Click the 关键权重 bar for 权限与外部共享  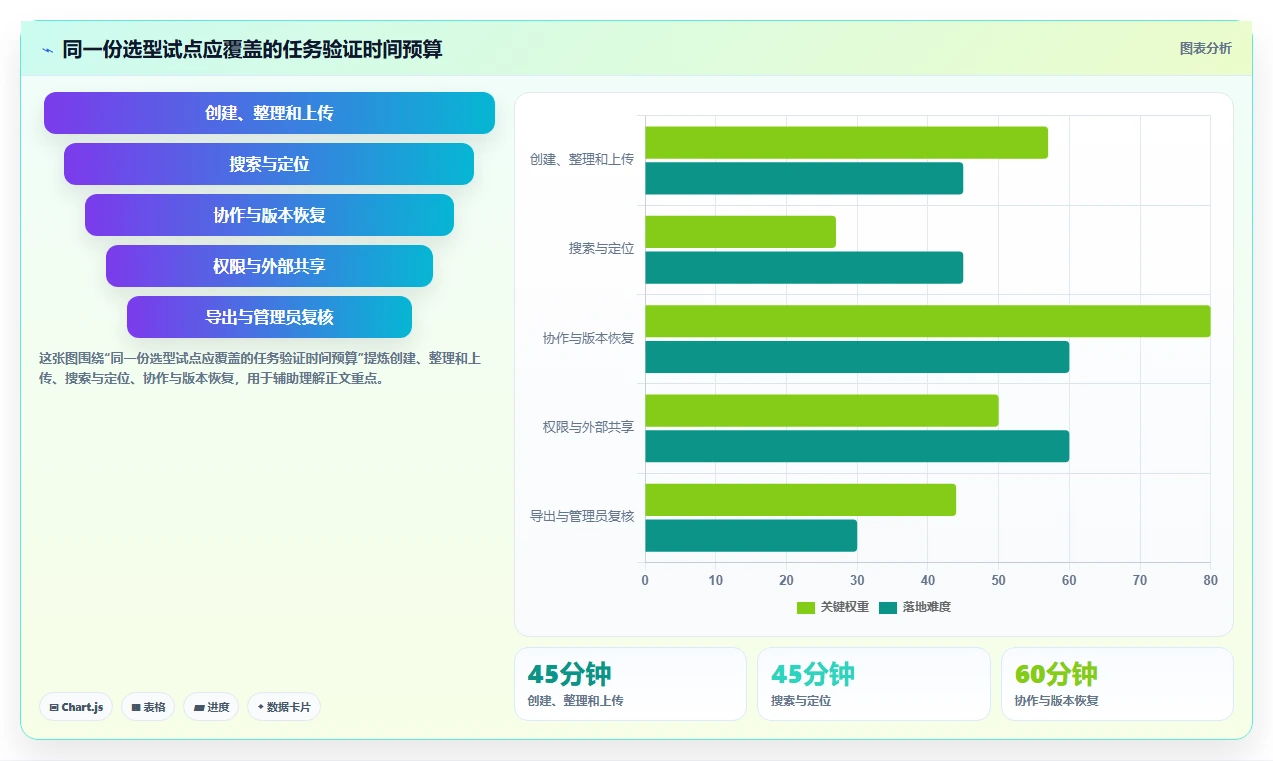pyautogui.click(x=822, y=411)
